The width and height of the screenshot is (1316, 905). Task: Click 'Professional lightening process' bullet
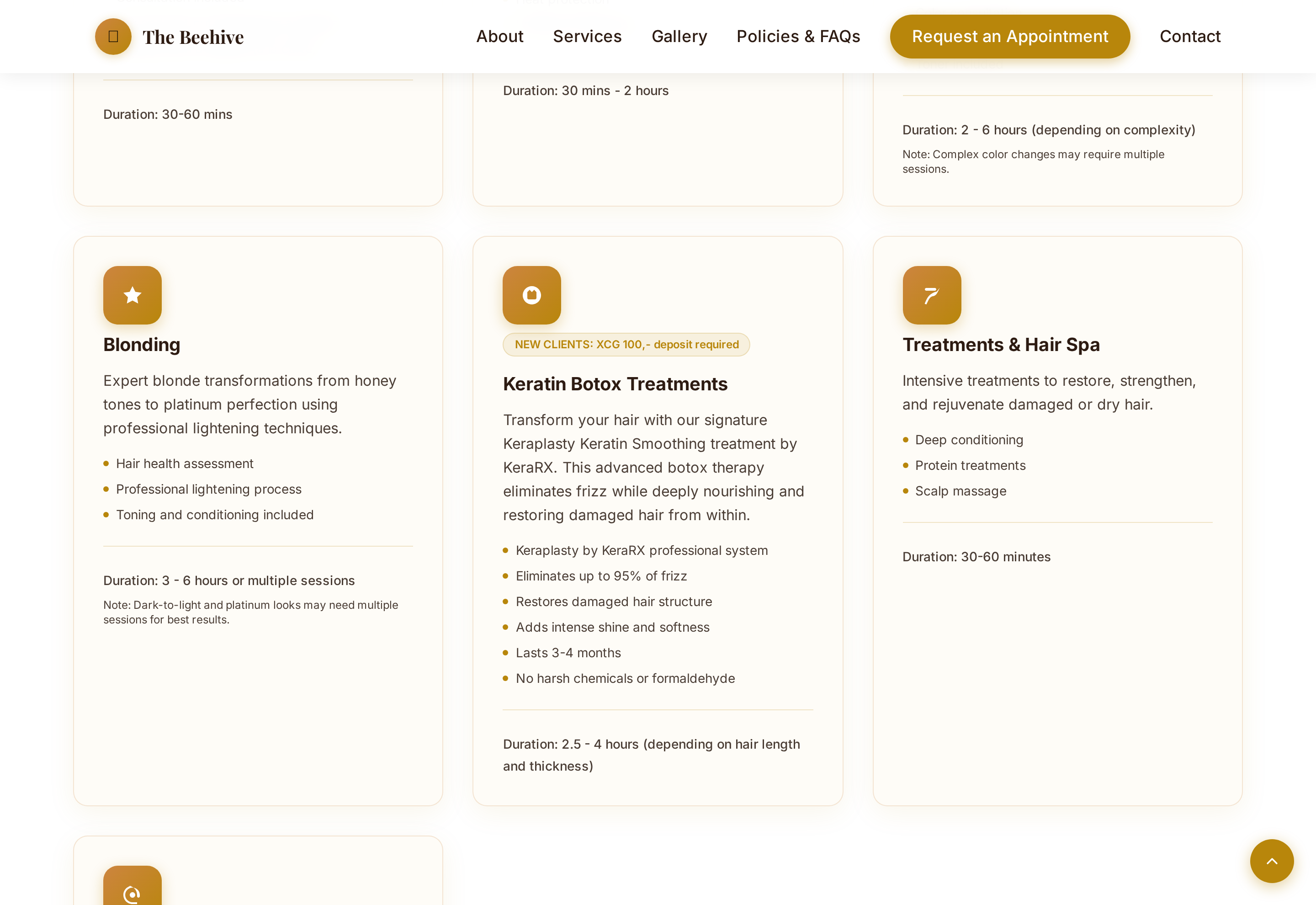[x=208, y=489]
